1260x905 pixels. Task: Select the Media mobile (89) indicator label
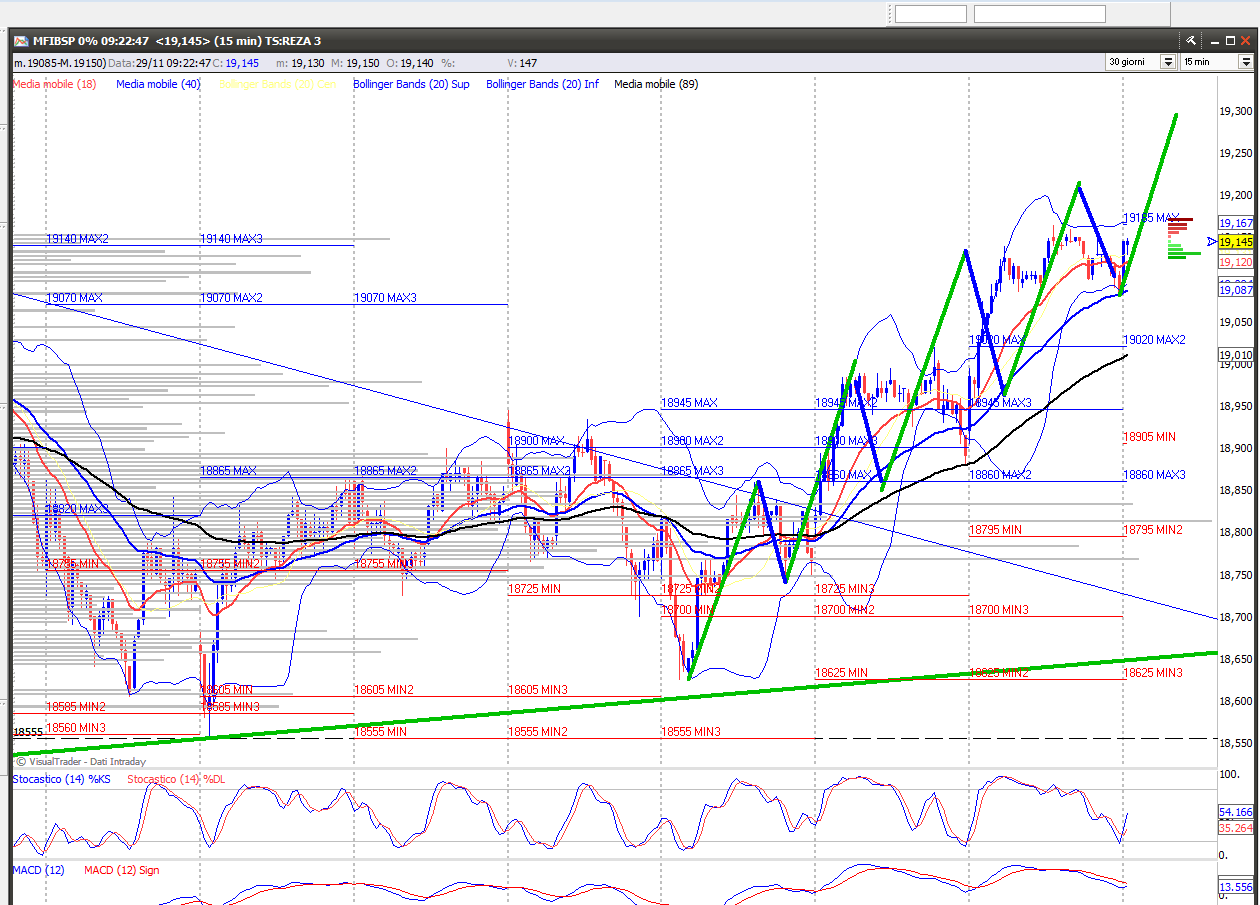click(x=656, y=84)
